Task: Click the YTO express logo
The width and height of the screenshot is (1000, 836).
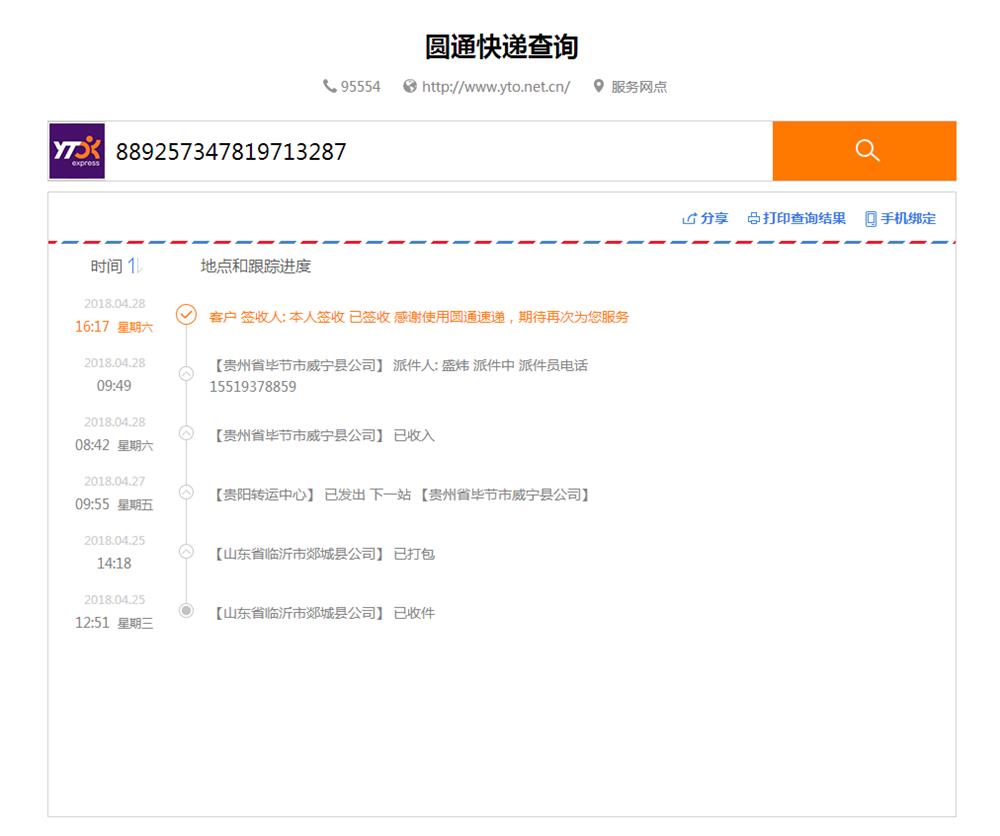Action: [77, 151]
